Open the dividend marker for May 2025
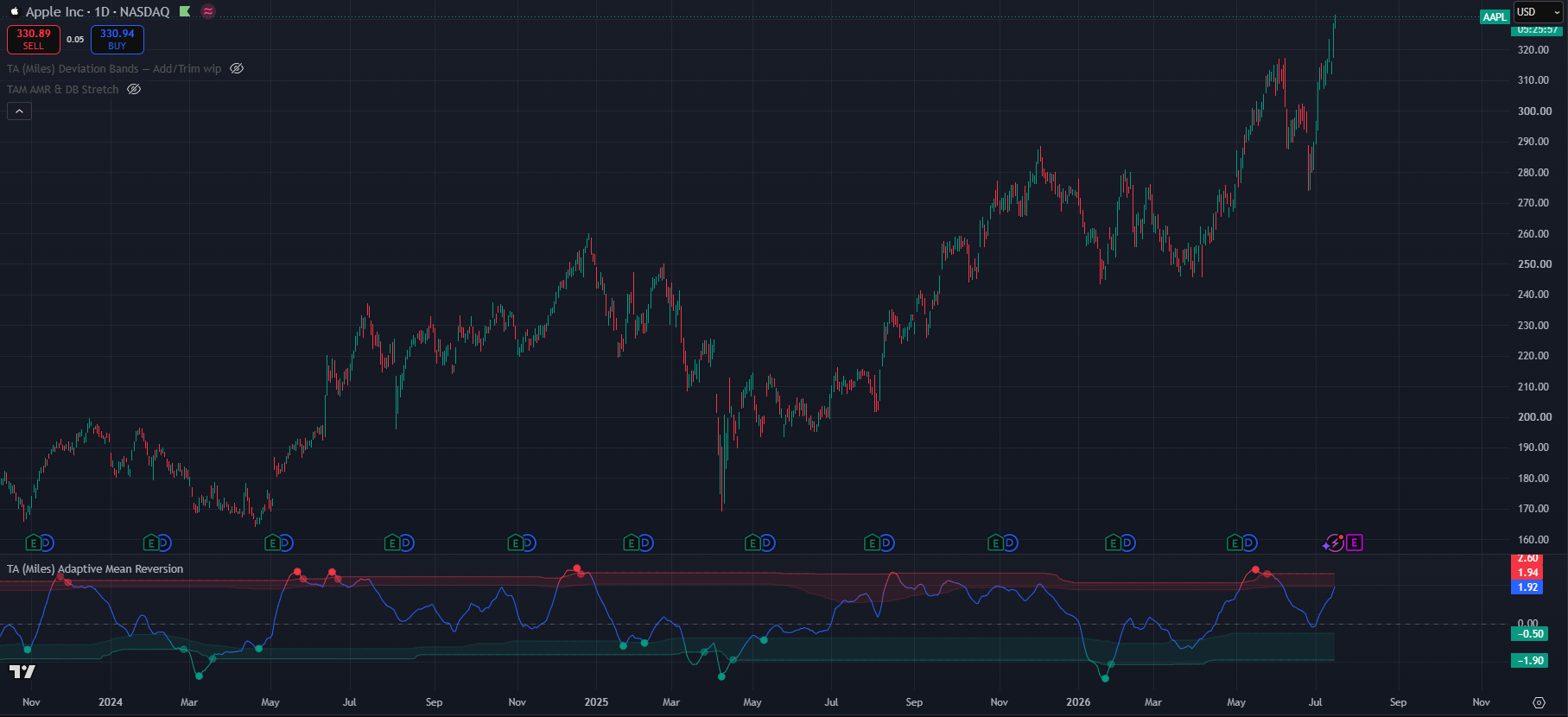The image size is (1568, 717). (767, 543)
